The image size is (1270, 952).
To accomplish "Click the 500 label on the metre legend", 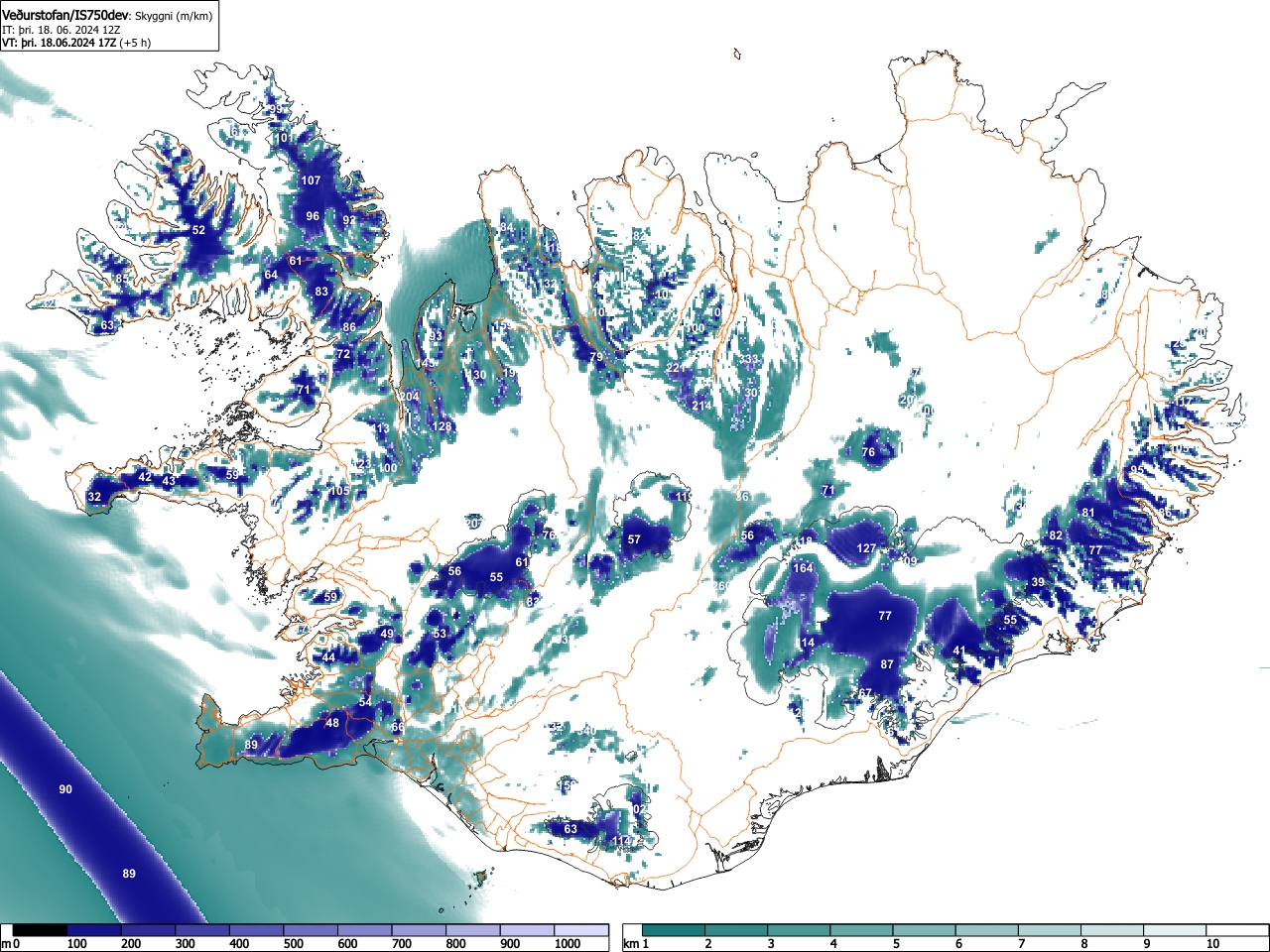I will [294, 944].
